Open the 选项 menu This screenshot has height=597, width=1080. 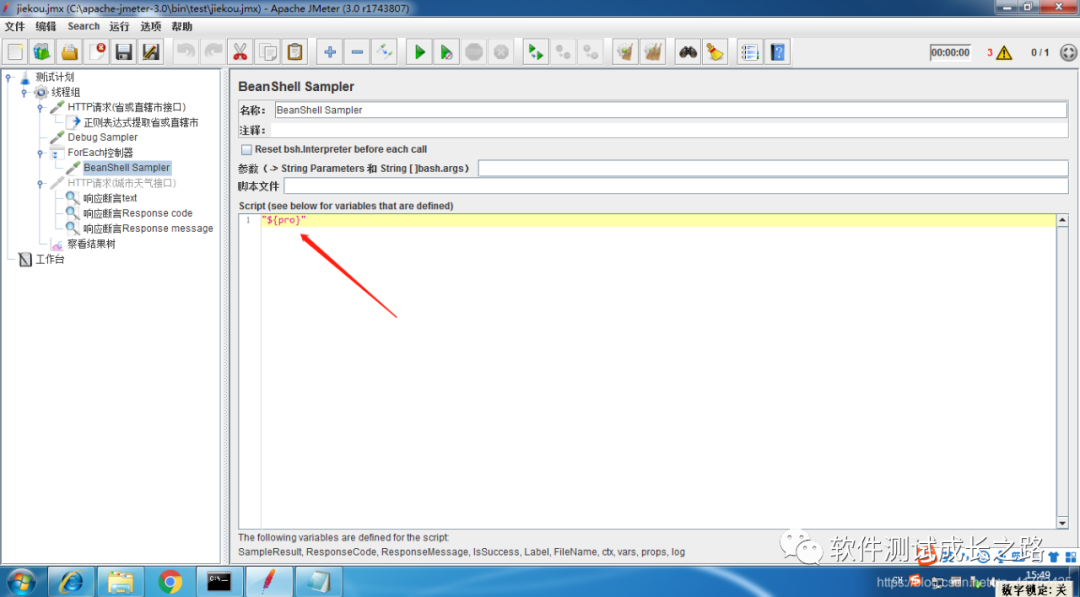[x=151, y=27]
